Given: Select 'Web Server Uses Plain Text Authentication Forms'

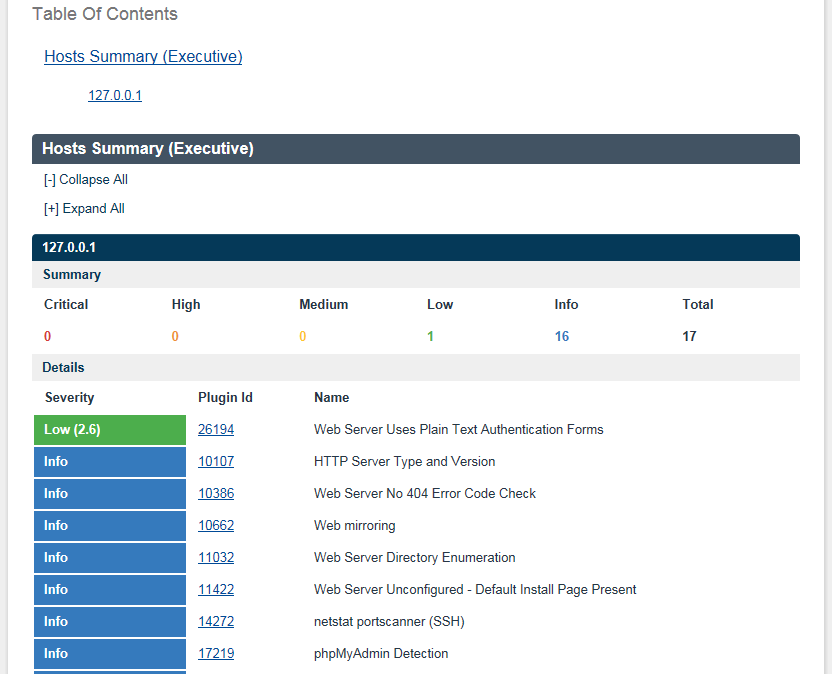Looking at the screenshot, I should click(x=458, y=429).
